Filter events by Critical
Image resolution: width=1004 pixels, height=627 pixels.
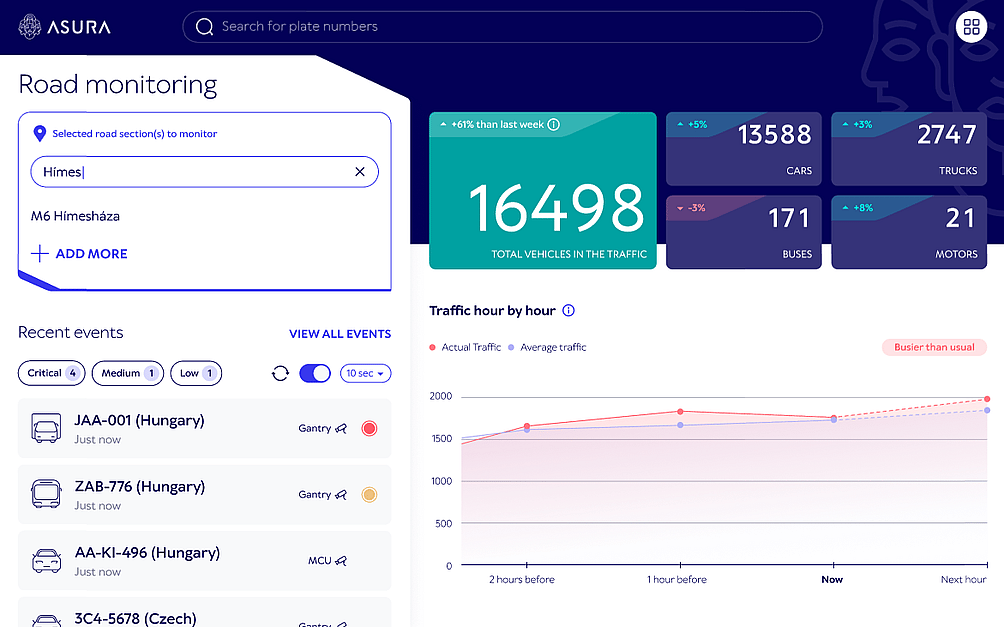click(51, 373)
